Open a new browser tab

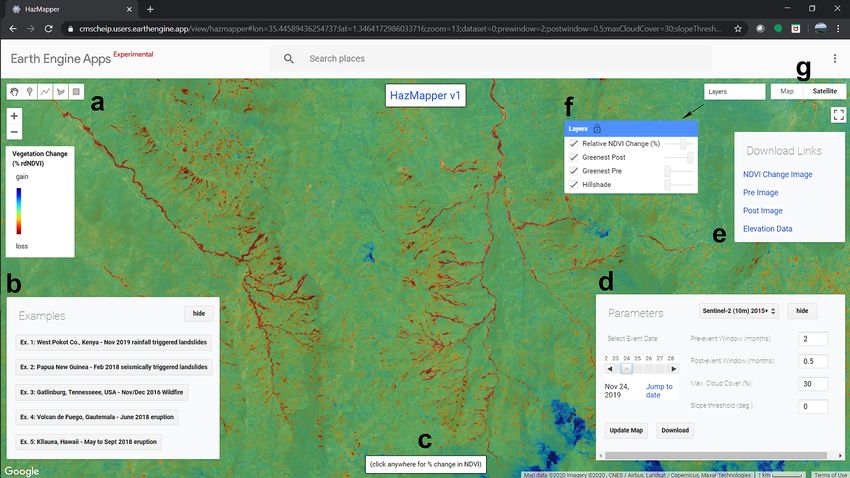[150, 9]
